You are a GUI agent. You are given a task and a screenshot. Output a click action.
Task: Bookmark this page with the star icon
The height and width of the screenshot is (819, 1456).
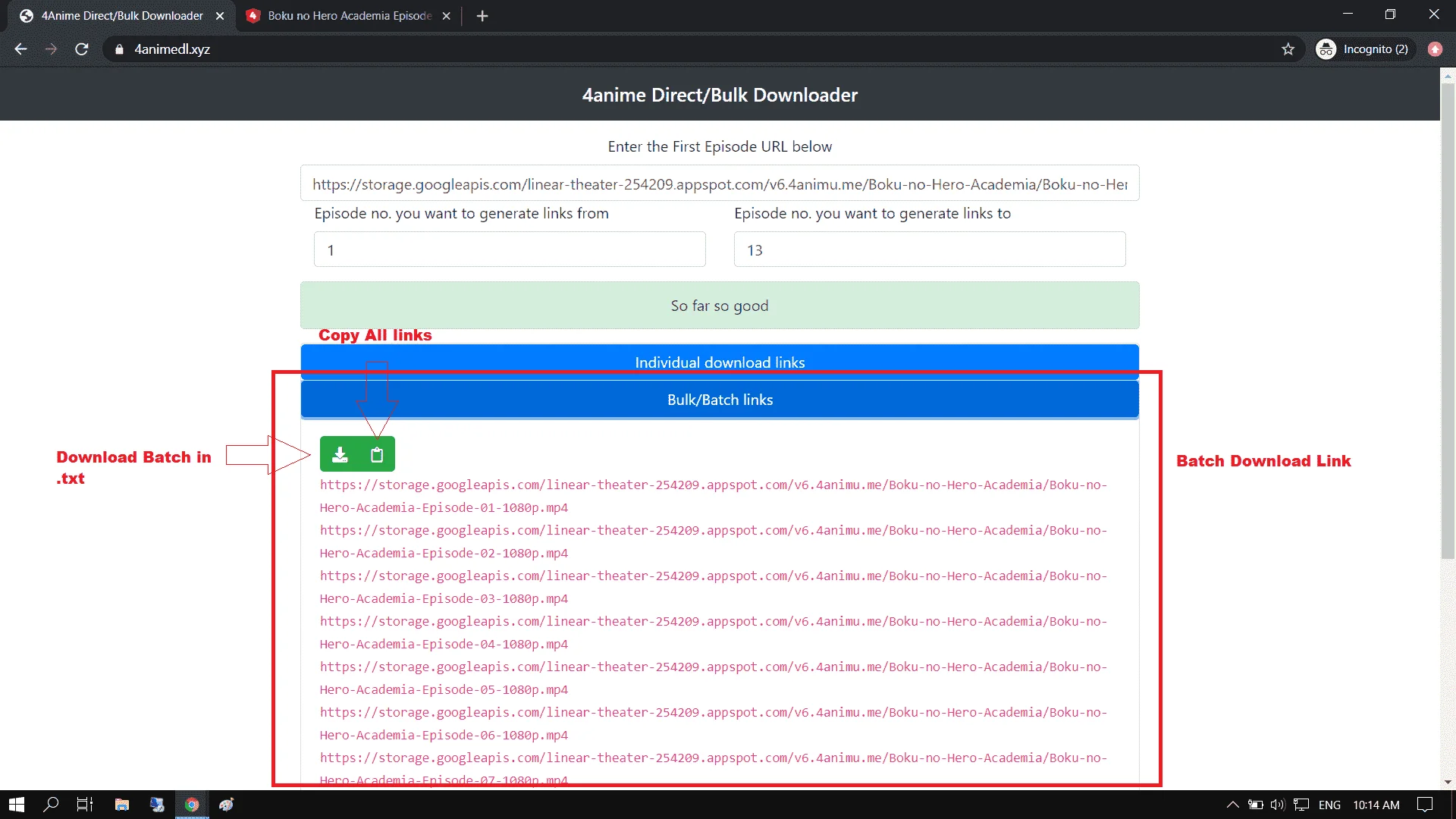(1288, 49)
